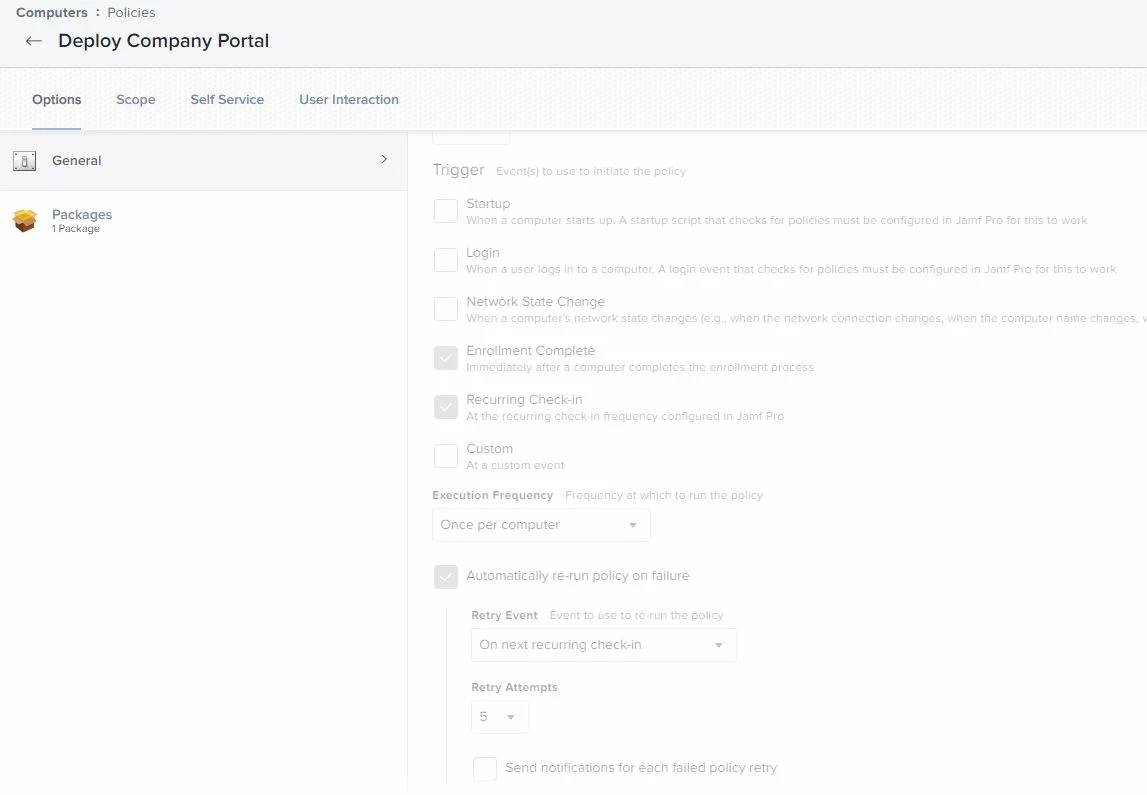Click the Trigger section heading

(x=459, y=170)
